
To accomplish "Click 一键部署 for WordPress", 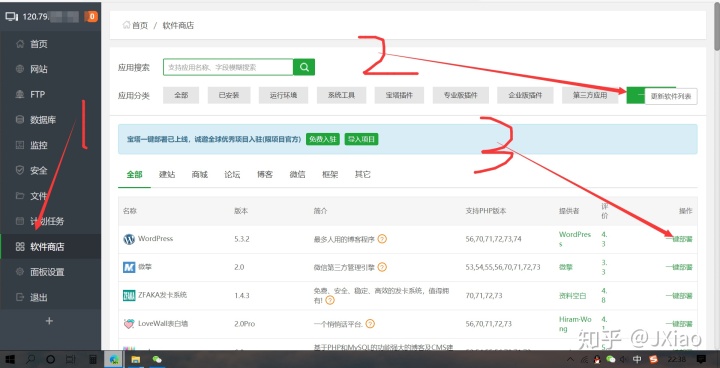I will (x=679, y=239).
